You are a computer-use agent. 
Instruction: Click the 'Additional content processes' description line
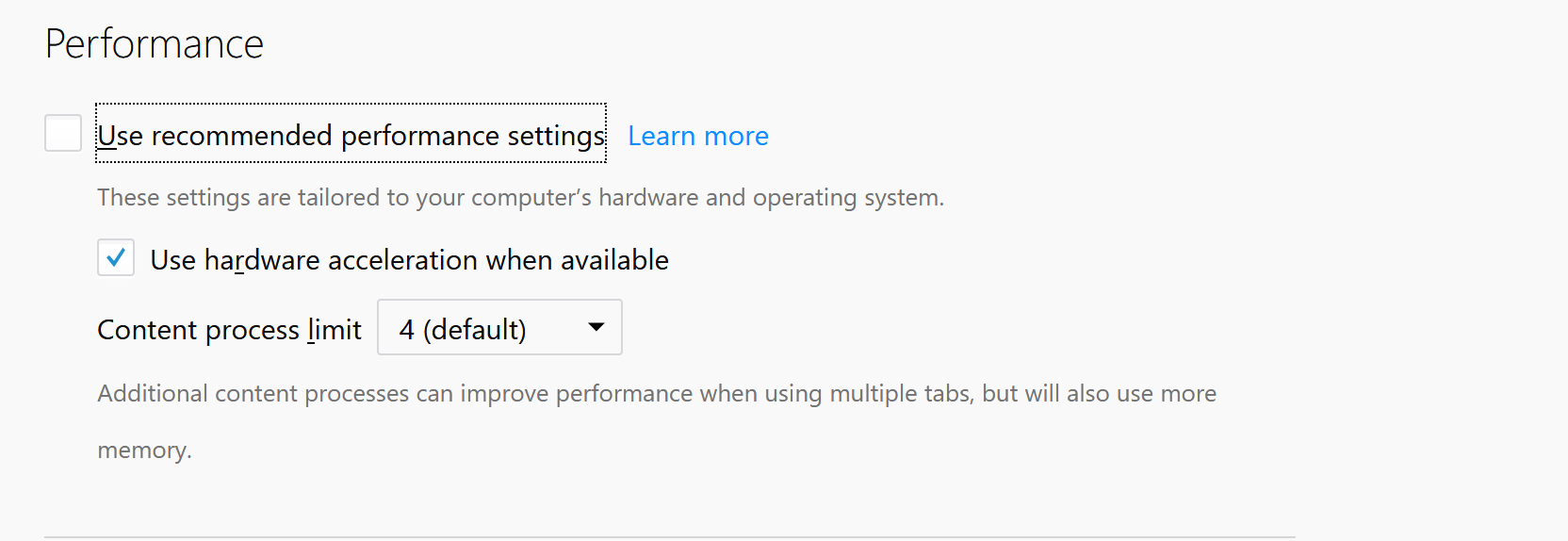pos(657,393)
